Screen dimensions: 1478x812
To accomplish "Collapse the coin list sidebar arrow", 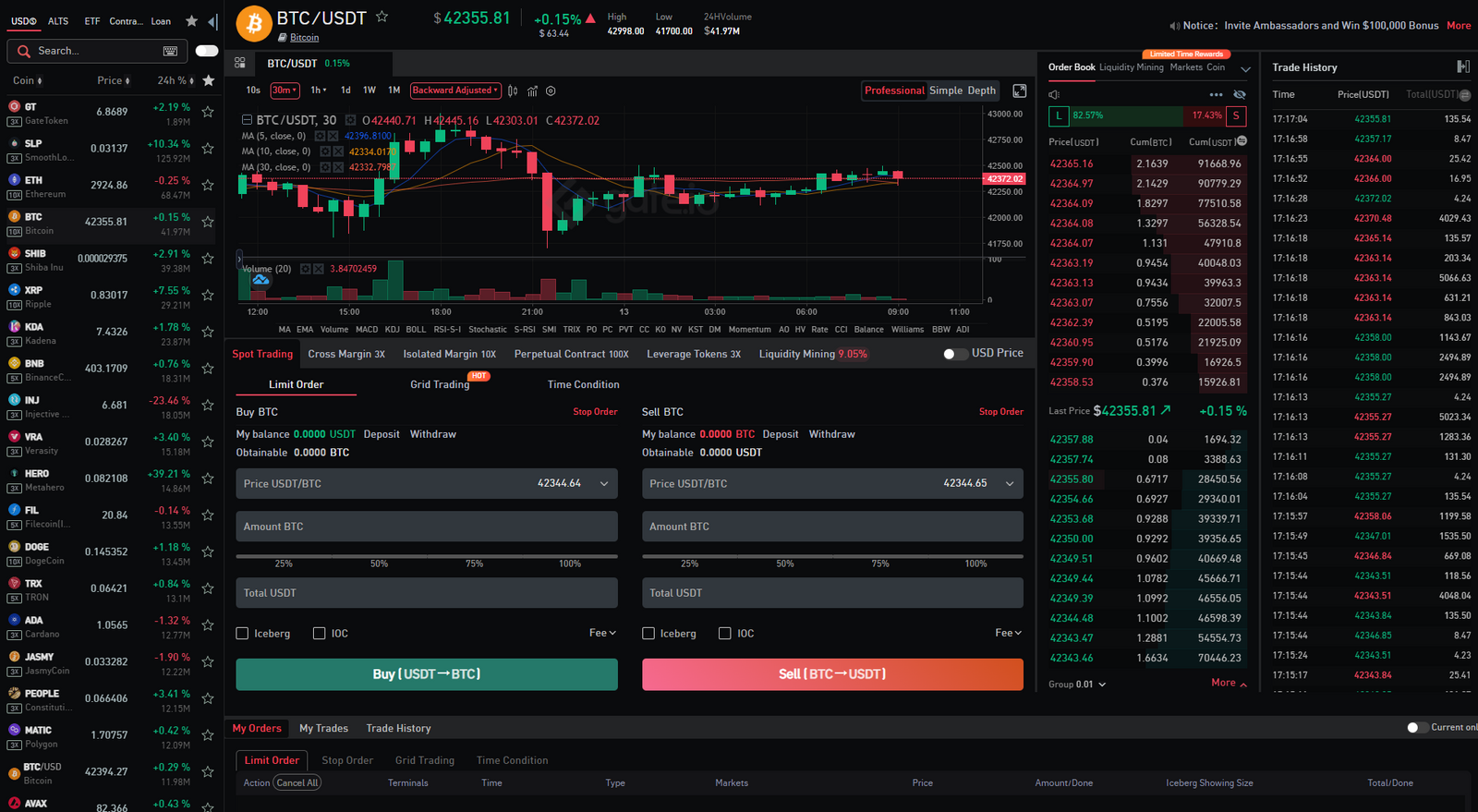I will (x=212, y=21).
